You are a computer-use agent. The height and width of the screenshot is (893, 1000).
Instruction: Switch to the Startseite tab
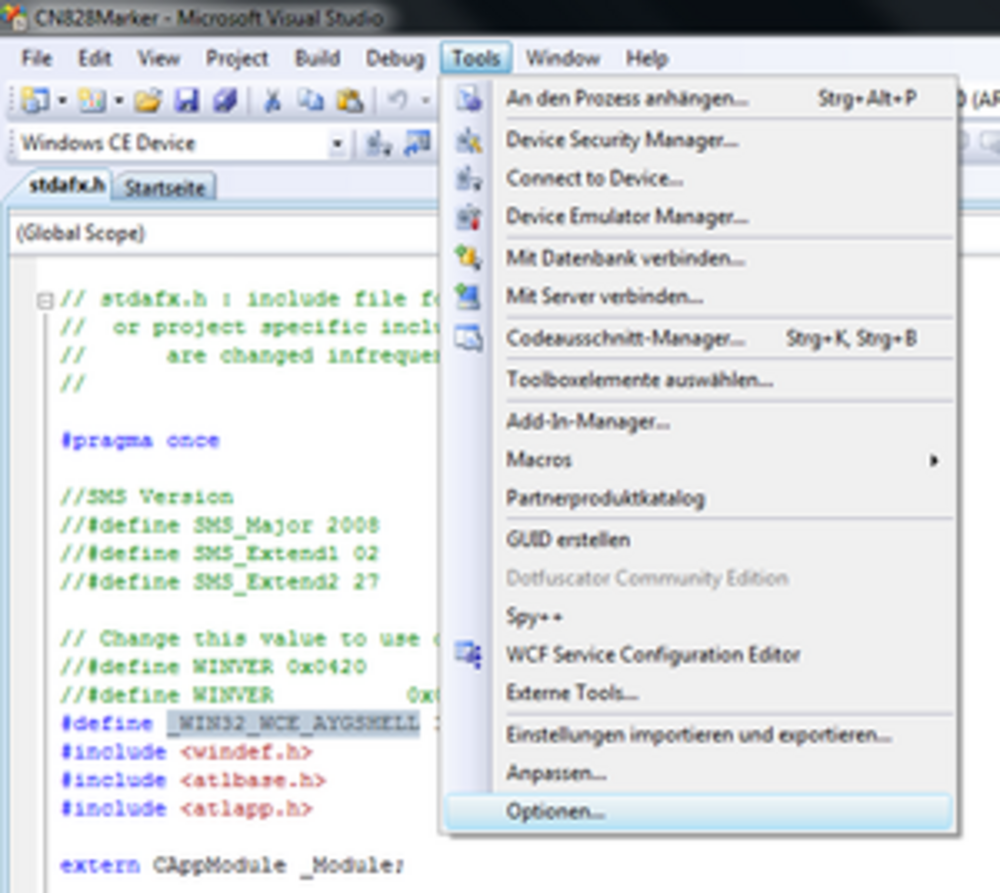165,188
